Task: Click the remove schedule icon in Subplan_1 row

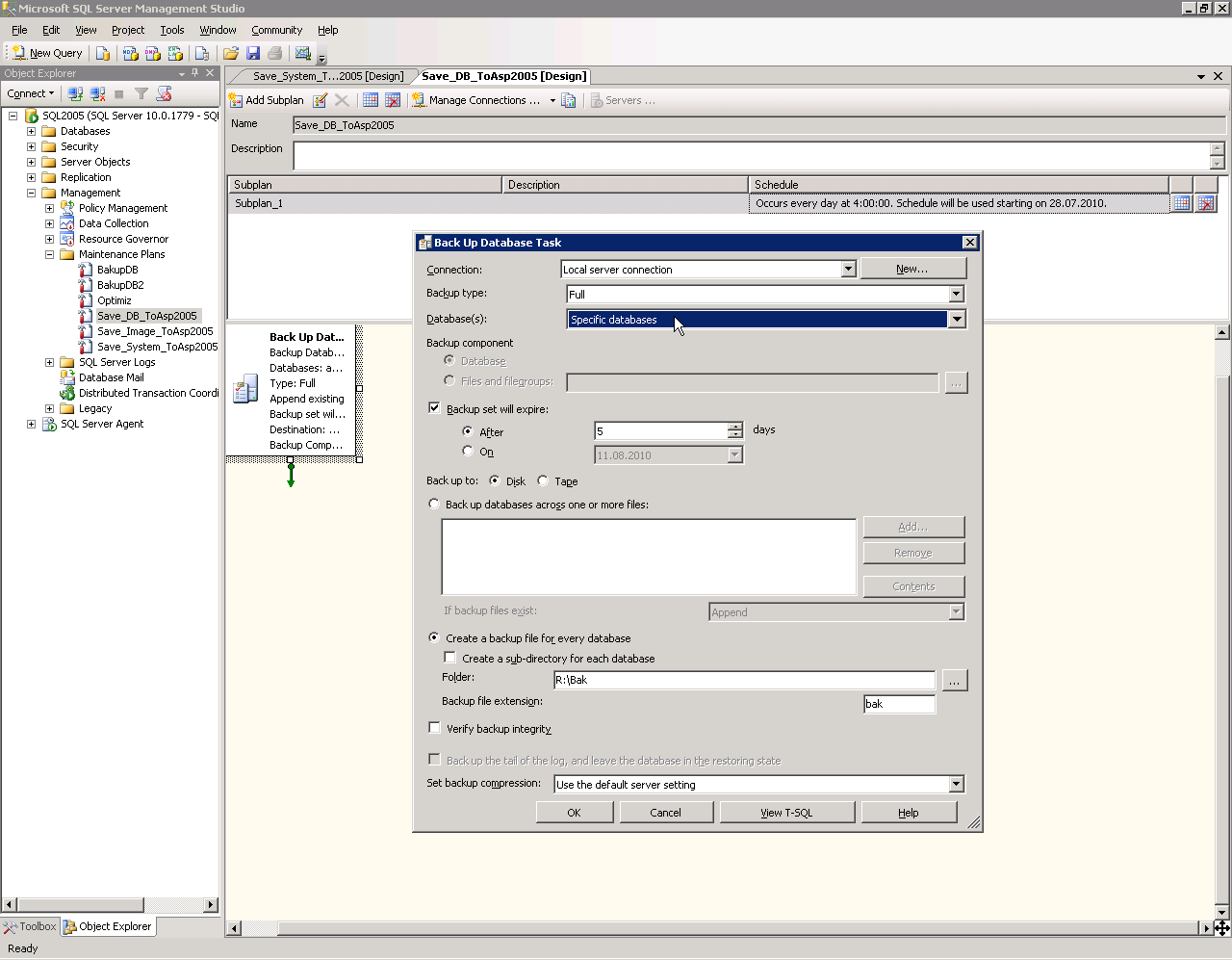Action: coord(1206,203)
